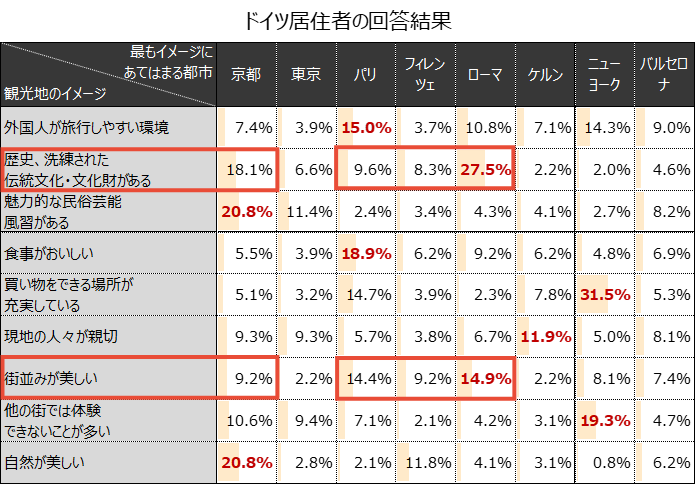Click the ニューヨーク column header
696x485 pixels.
(x=605, y=75)
